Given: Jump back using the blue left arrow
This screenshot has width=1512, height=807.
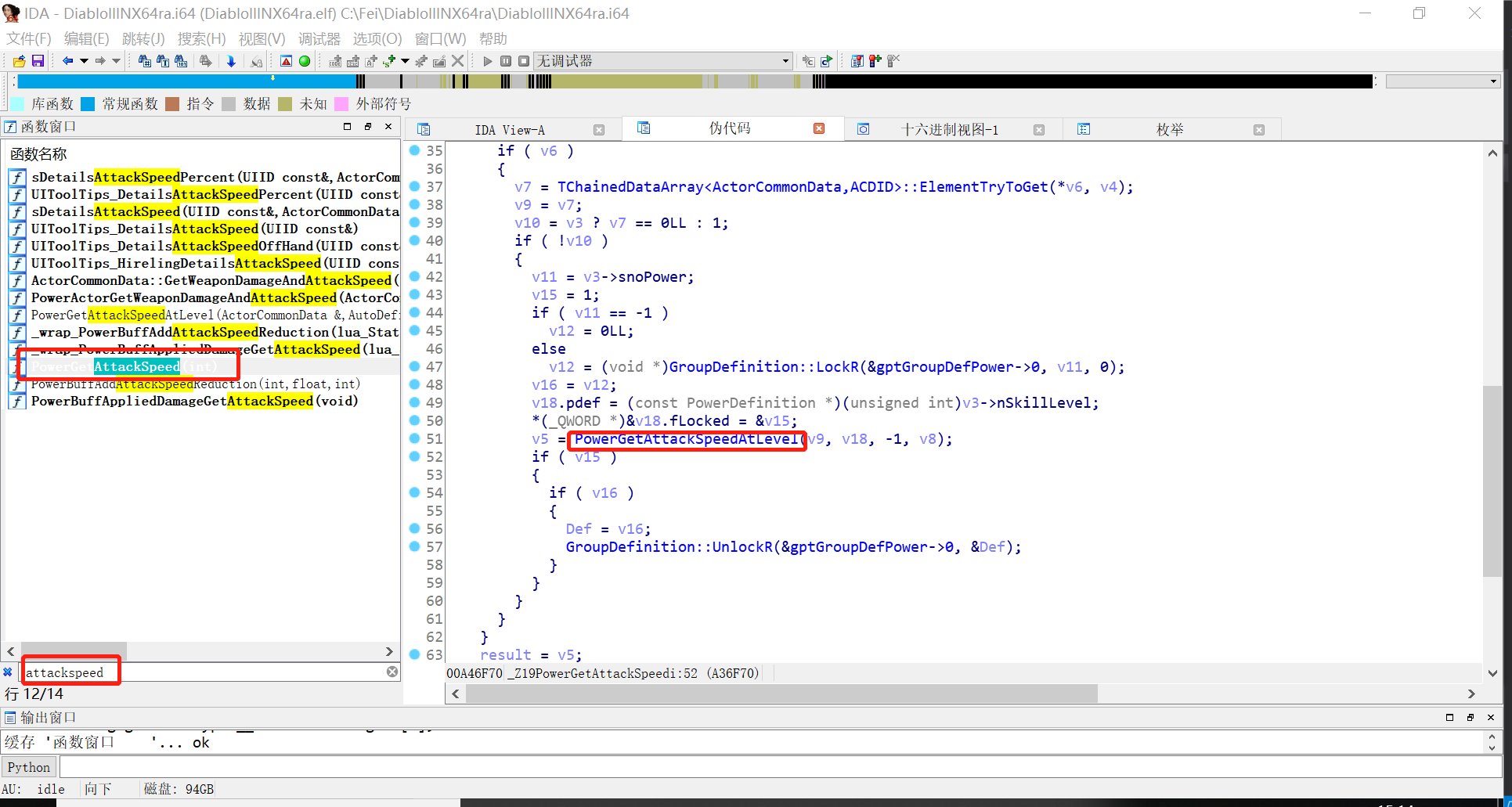Looking at the screenshot, I should coord(67,60).
